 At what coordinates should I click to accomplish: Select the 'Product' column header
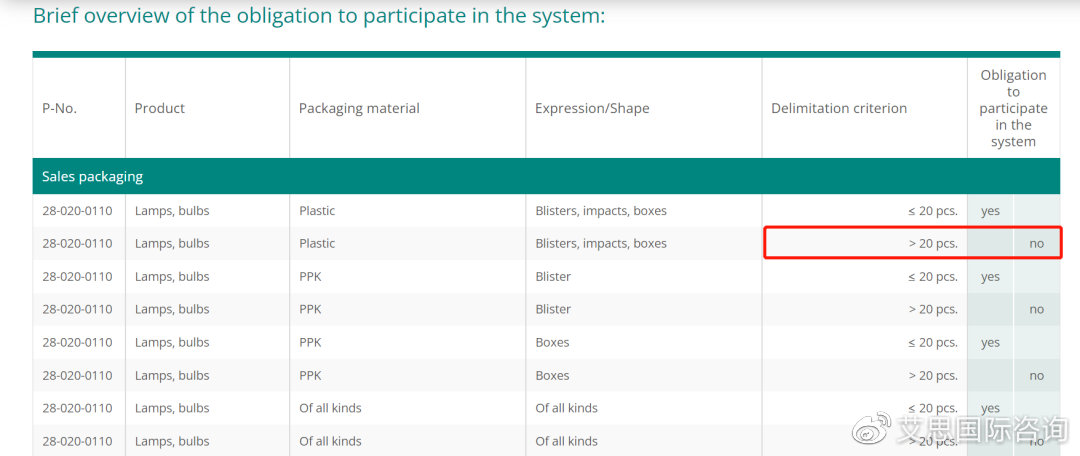[160, 108]
